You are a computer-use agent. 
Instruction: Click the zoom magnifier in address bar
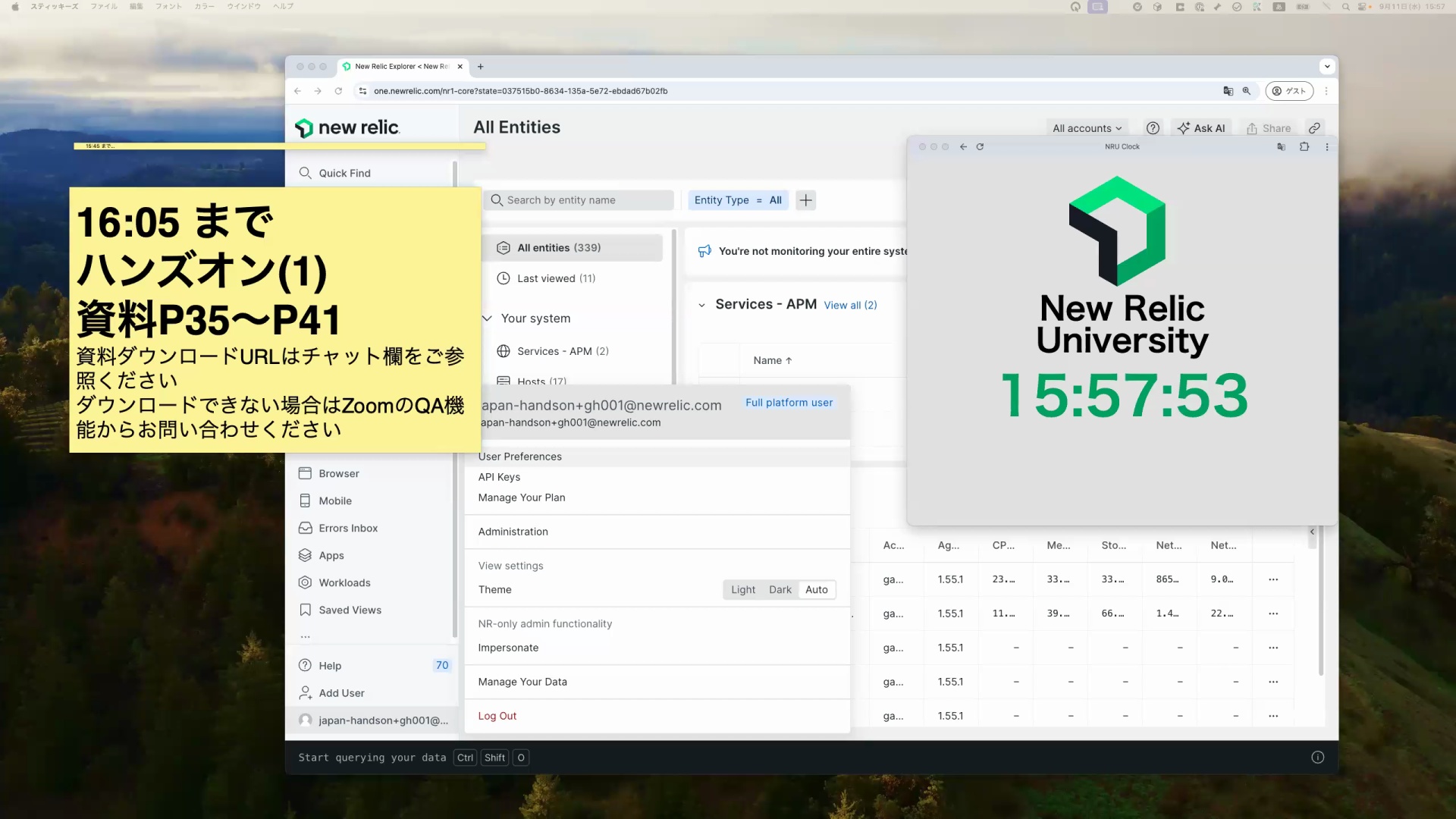1247,91
